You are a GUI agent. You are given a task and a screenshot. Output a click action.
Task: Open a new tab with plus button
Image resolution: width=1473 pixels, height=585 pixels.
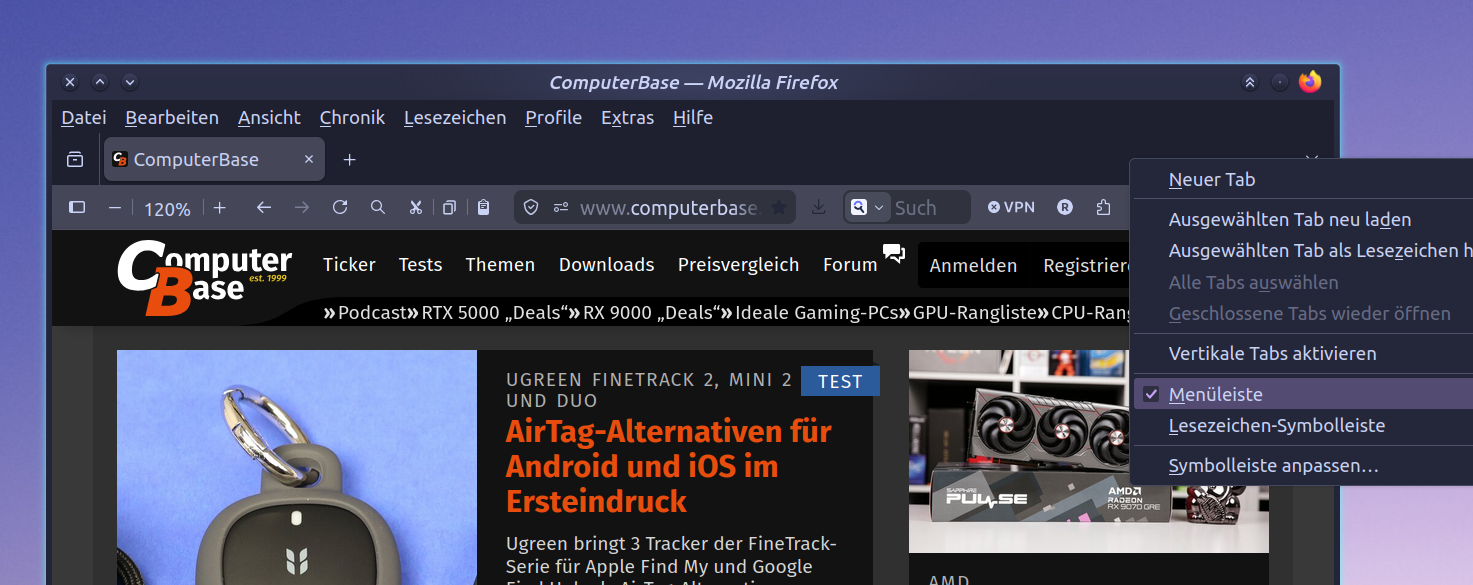tap(349, 160)
